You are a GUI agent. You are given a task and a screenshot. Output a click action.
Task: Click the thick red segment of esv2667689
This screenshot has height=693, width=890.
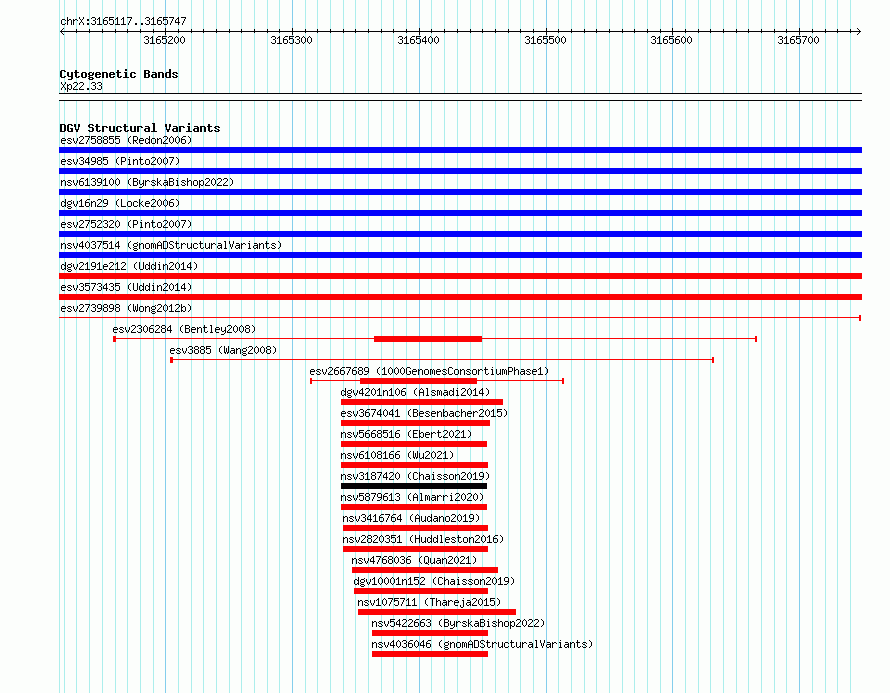[x=418, y=381]
